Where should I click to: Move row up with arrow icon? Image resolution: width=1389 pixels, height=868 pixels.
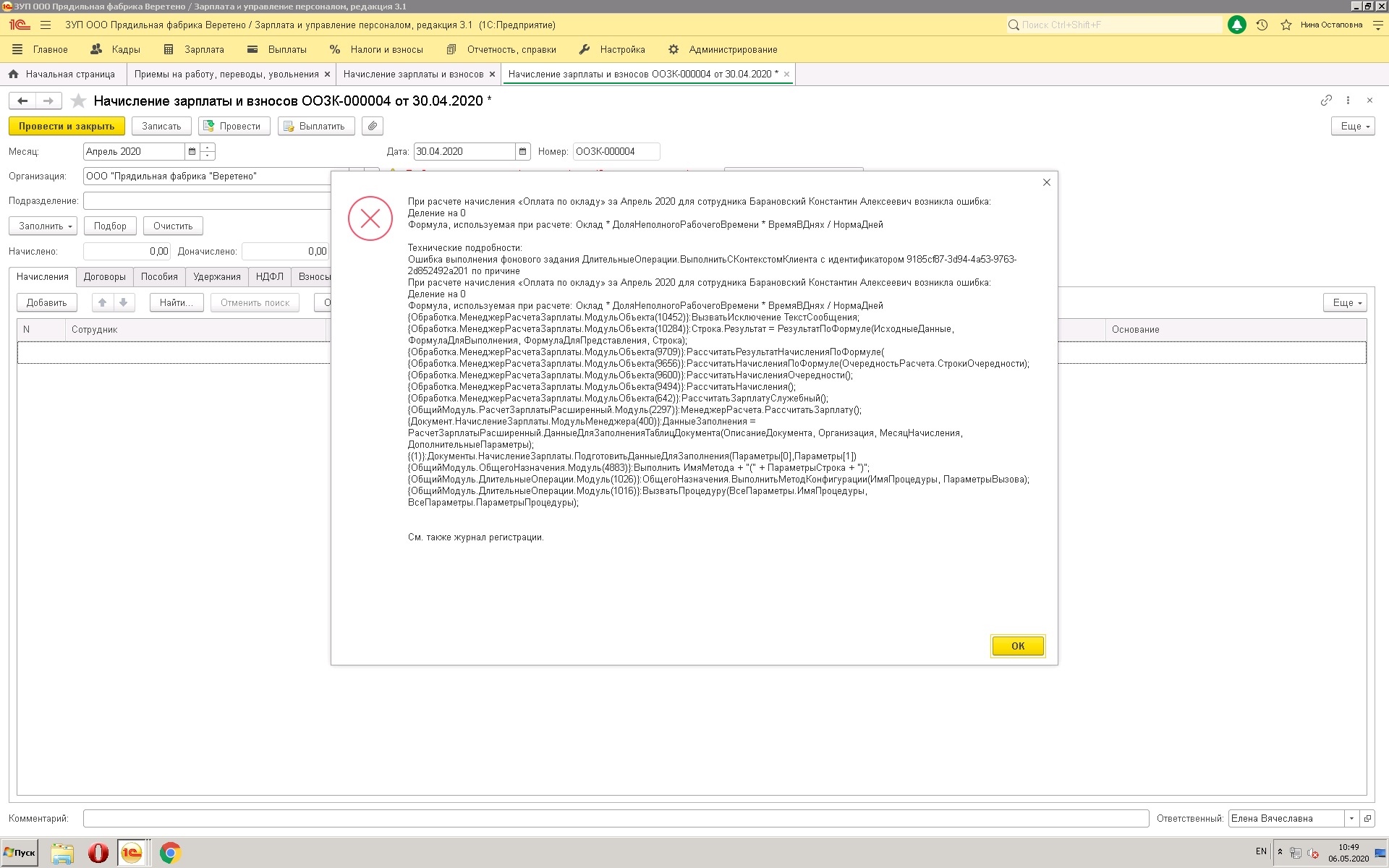(103, 302)
